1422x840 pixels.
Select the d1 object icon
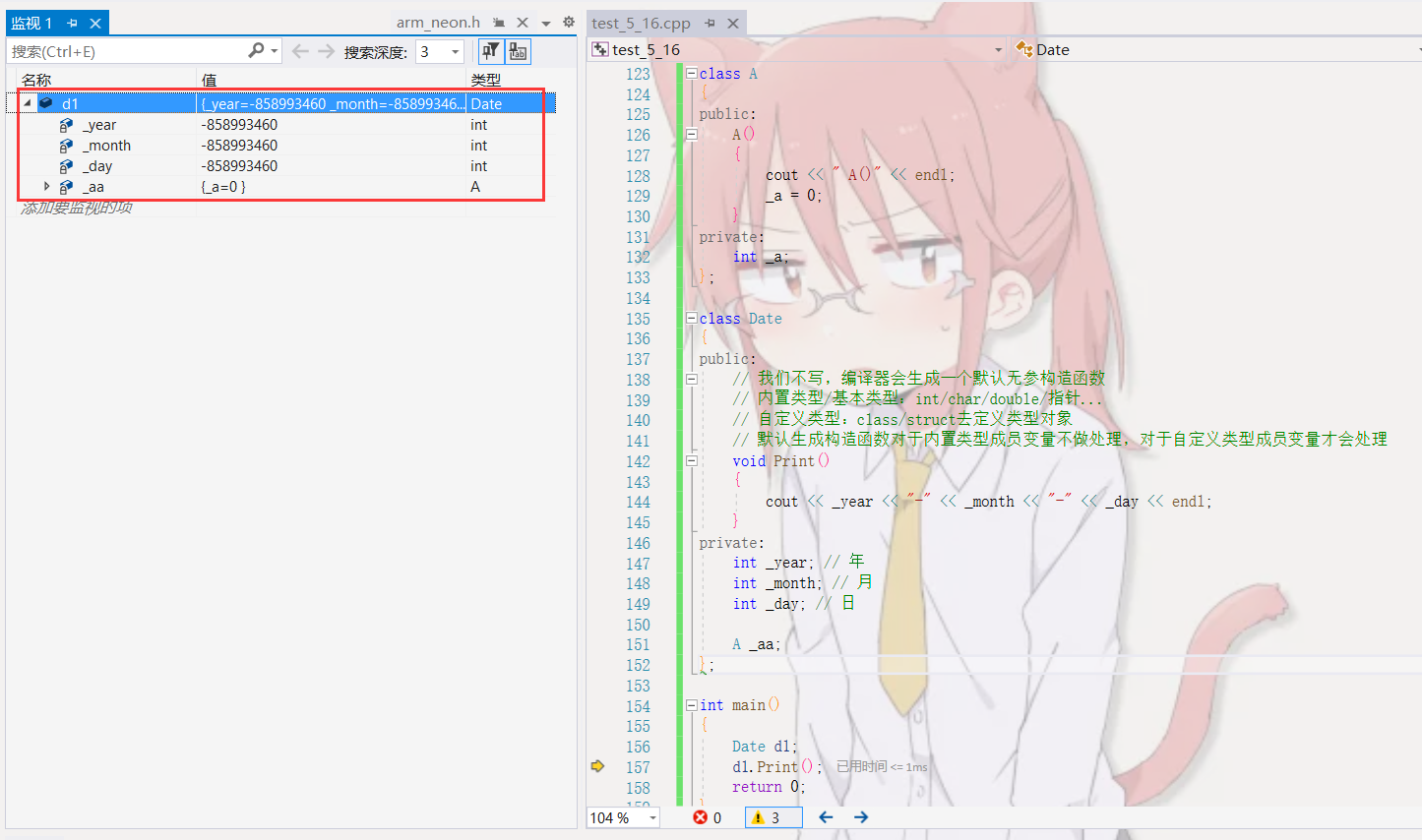pos(46,103)
